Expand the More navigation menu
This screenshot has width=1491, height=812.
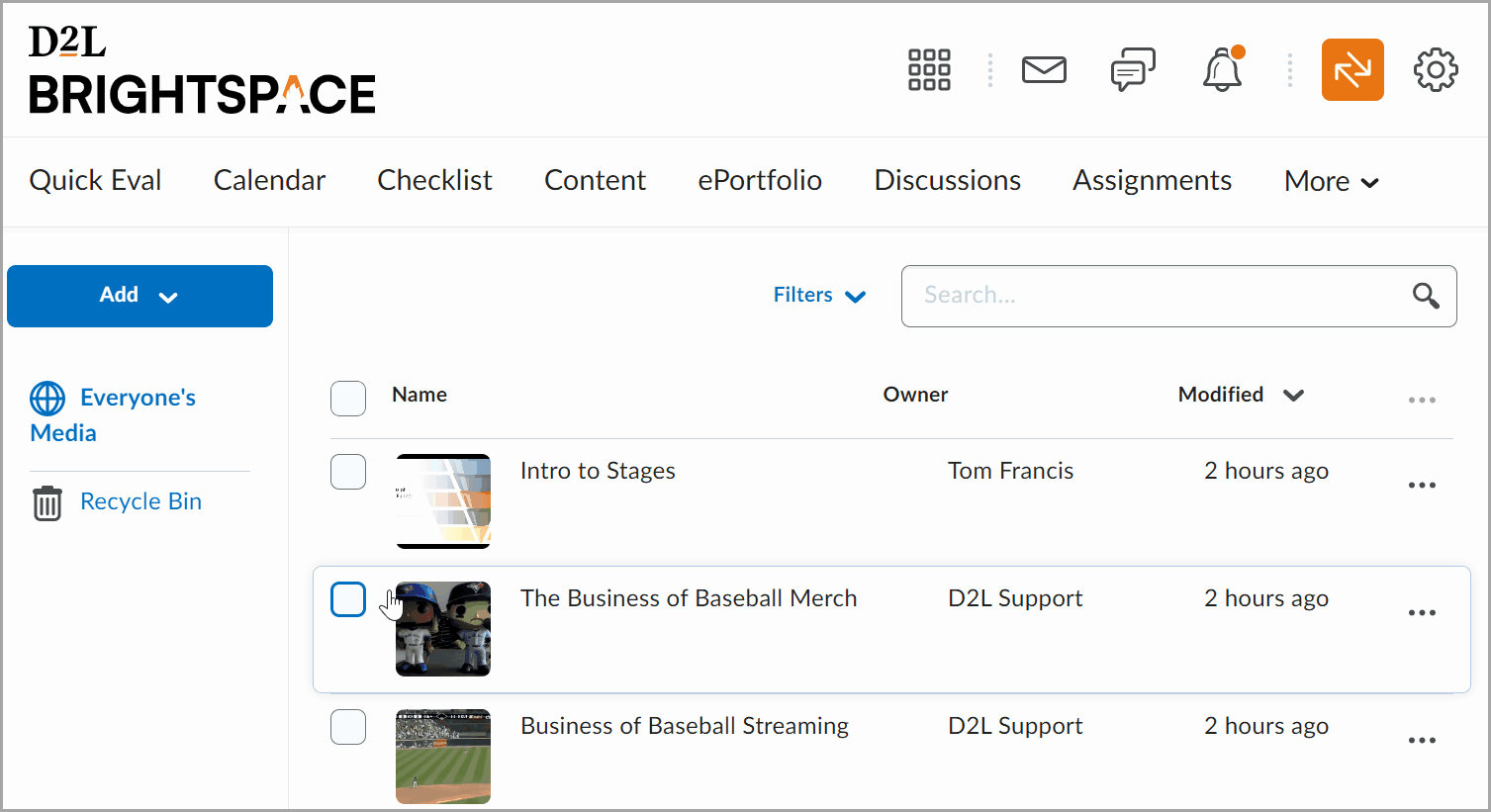tap(1331, 181)
